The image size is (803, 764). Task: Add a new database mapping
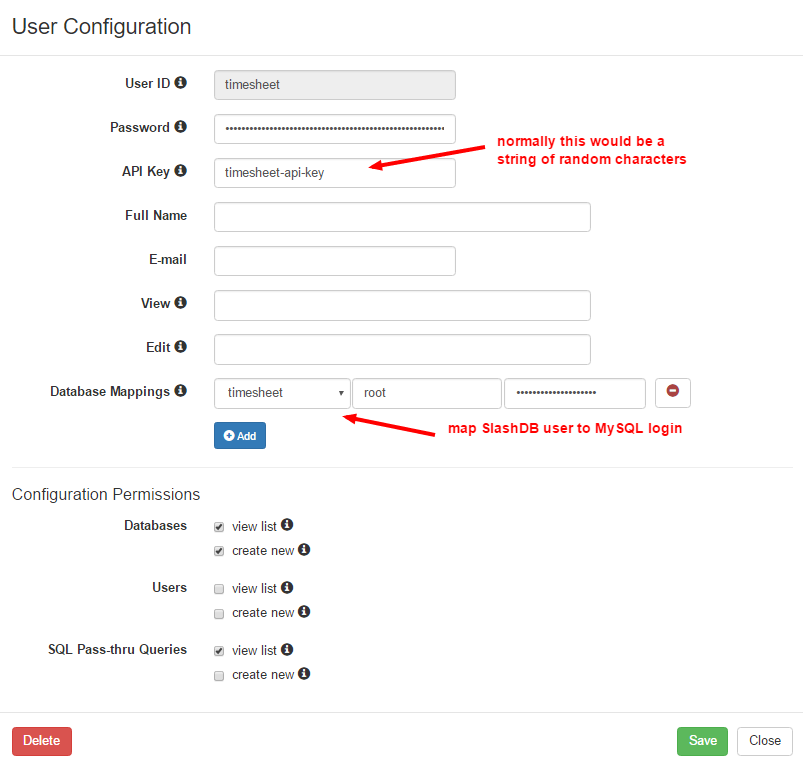coord(240,435)
